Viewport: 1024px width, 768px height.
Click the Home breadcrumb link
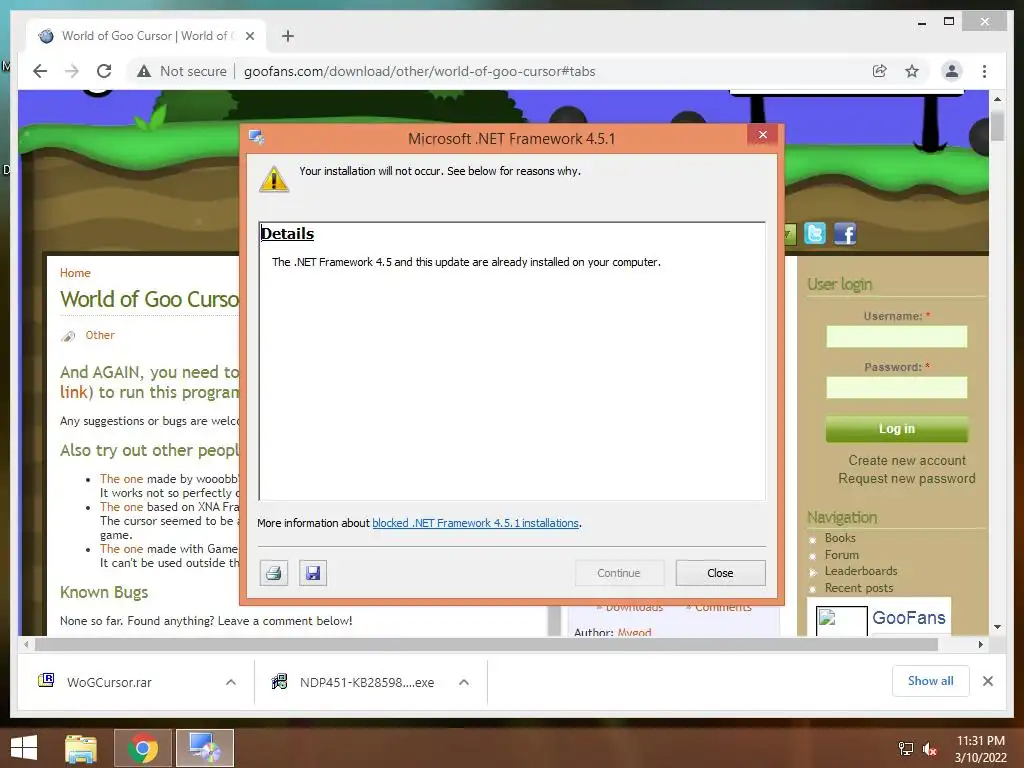point(75,273)
